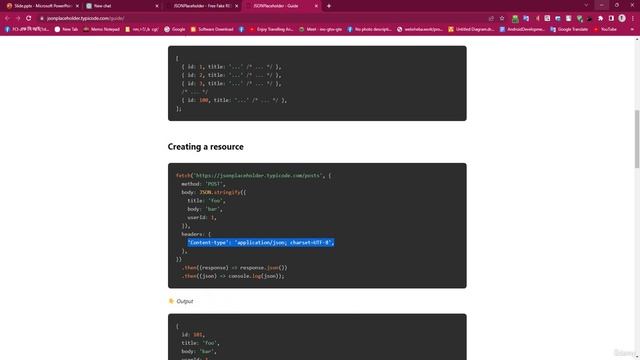Click the id: 101 output line
The height and width of the screenshot is (360, 640).
click(x=193, y=335)
